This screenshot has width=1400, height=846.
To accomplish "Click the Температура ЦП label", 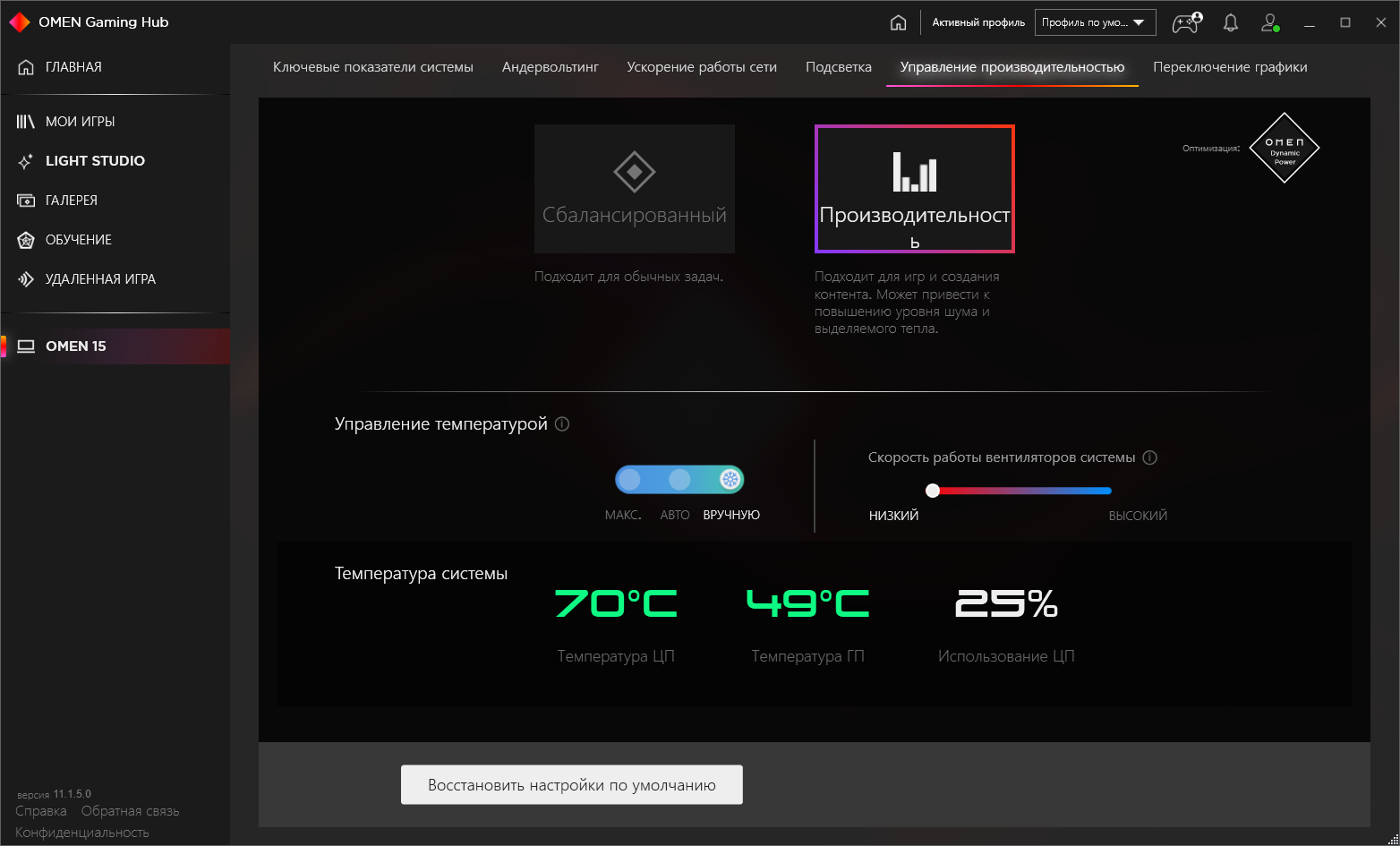I will pyautogui.click(x=616, y=656).
